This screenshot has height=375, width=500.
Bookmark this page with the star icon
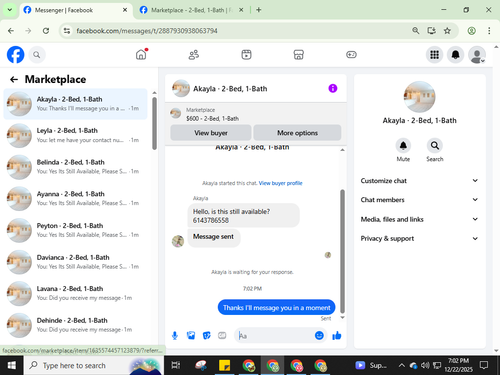[x=447, y=31]
